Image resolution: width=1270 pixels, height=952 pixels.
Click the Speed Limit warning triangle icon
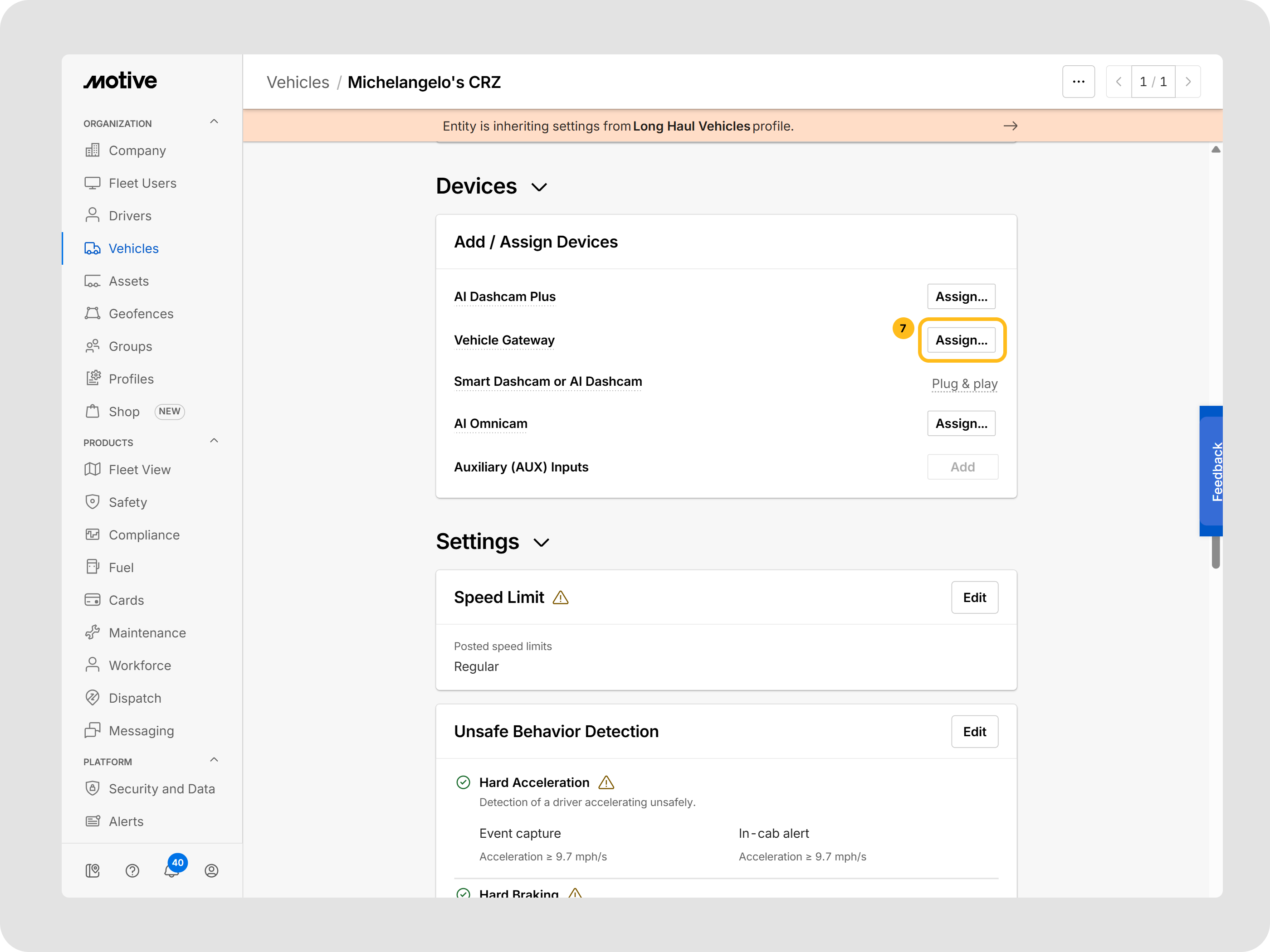click(x=560, y=598)
